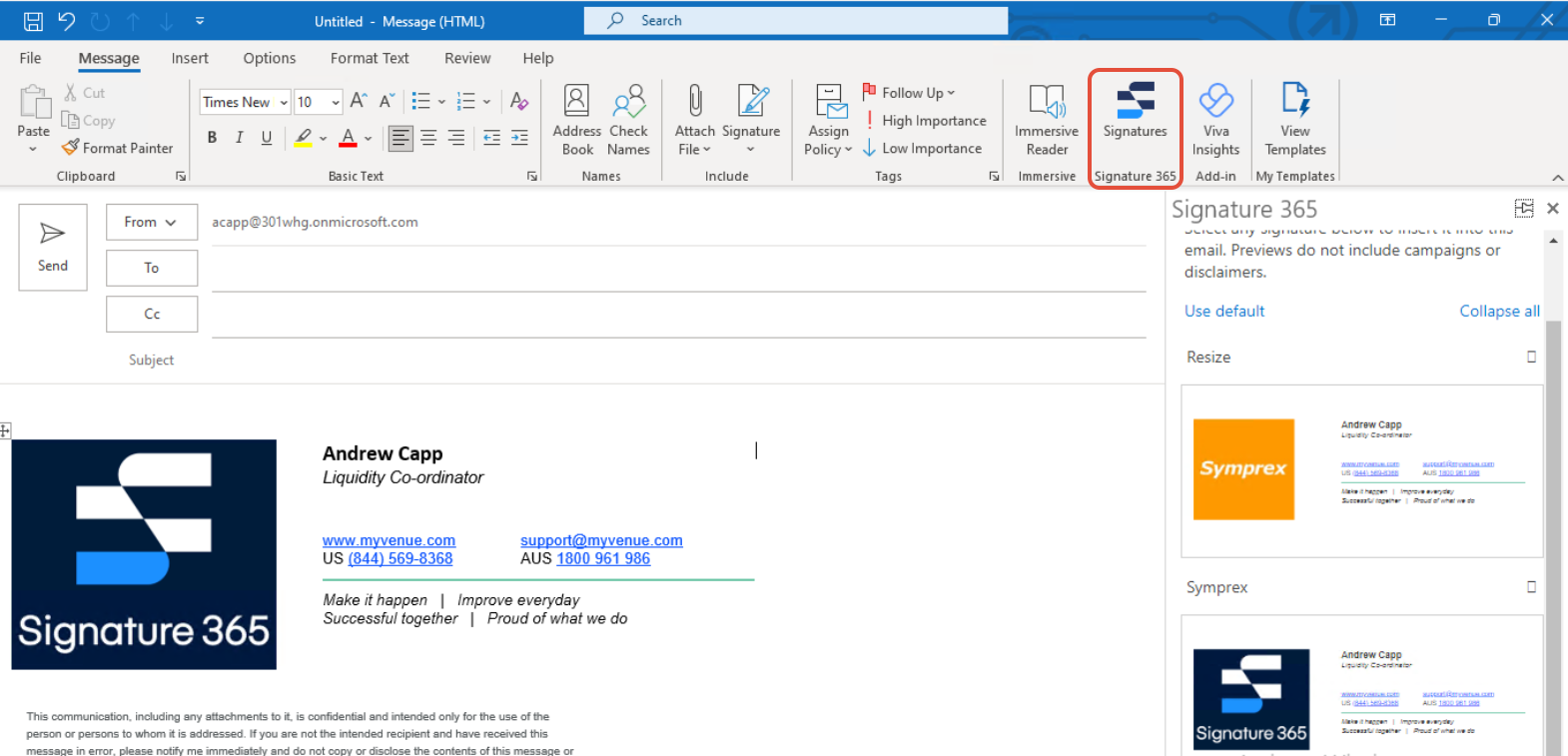Click Use default link in pane
Screen dimensions: 1568x756
coord(1224,311)
